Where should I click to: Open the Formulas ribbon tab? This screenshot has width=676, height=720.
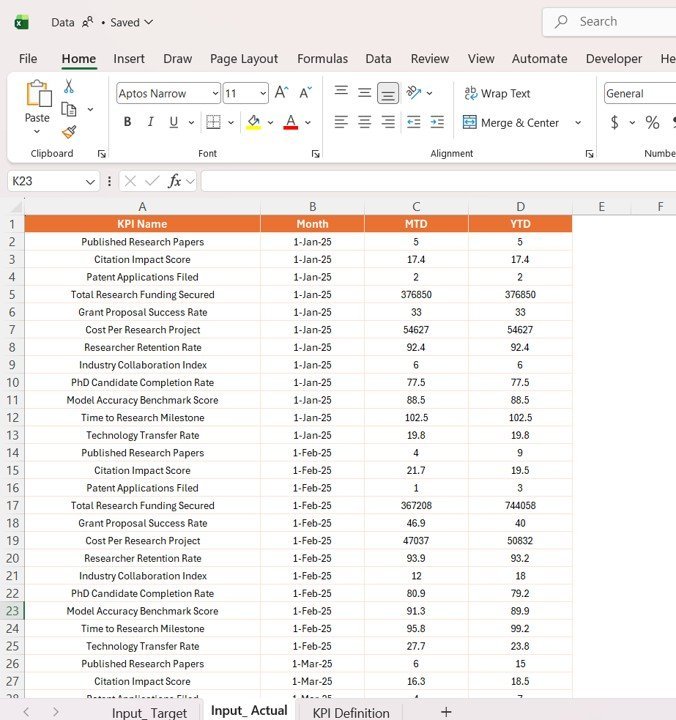(x=322, y=59)
